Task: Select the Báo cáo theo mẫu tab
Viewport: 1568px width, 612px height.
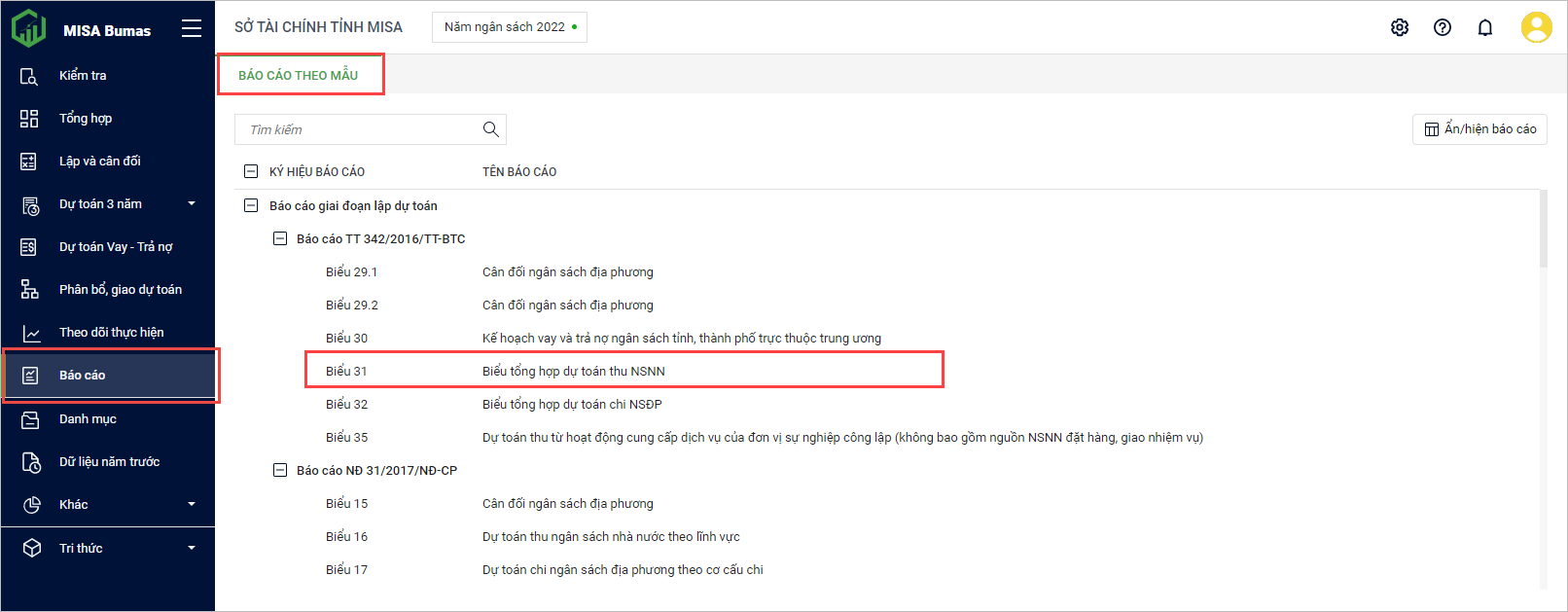Action: (299, 75)
